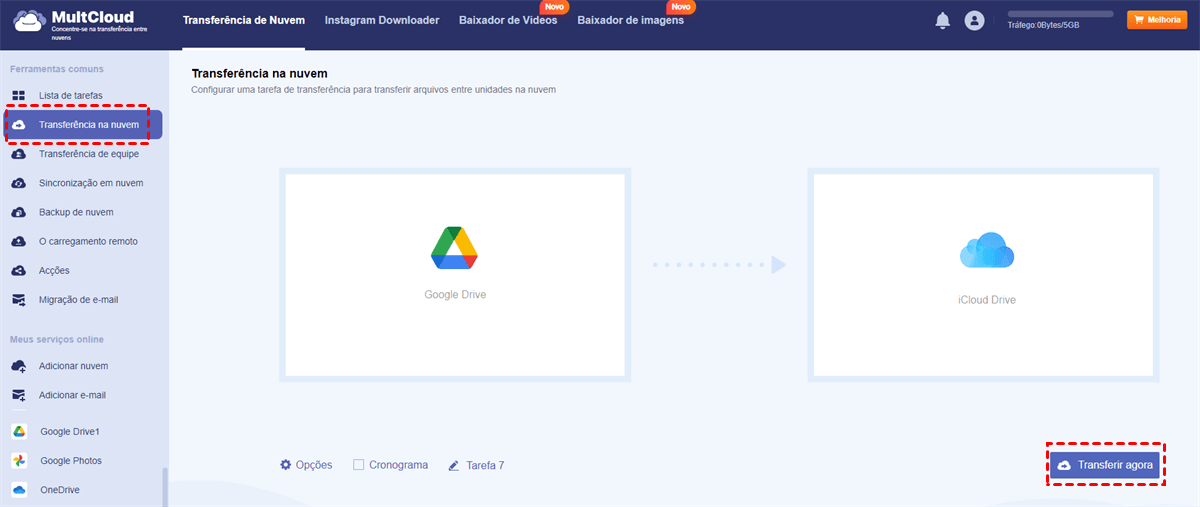This screenshot has height=507, width=1200.
Task: Click the Melhoria upgrade button
Action: pyautogui.click(x=1157, y=20)
